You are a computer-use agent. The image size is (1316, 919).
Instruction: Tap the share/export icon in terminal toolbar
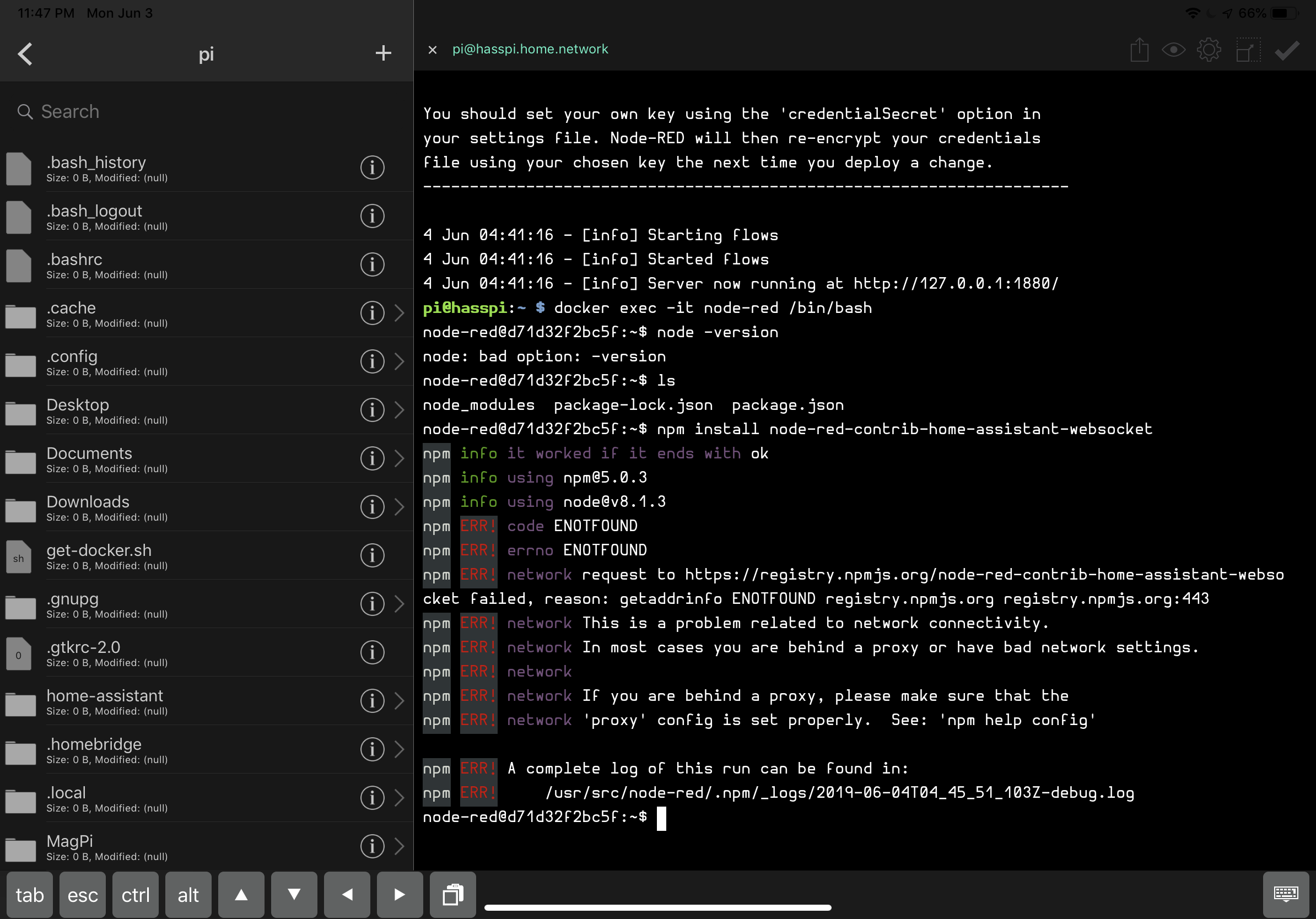coord(1139,51)
